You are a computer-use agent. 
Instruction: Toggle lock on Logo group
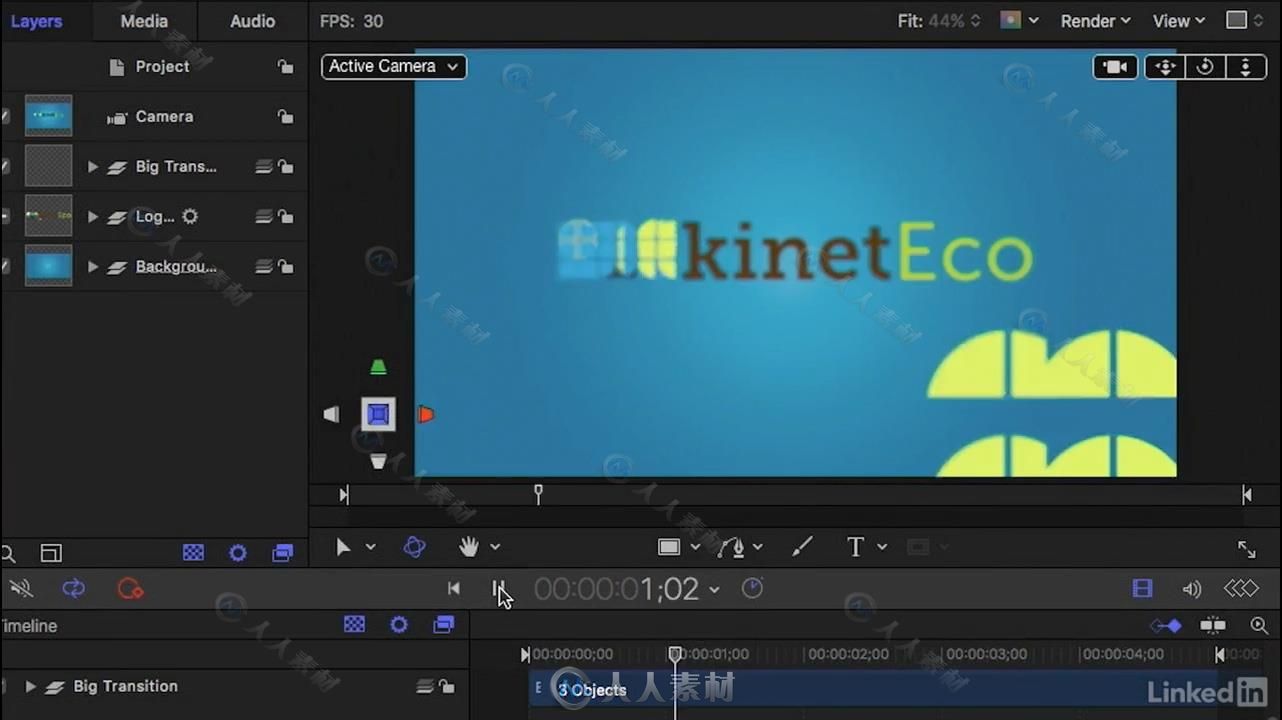pyautogui.click(x=286, y=217)
